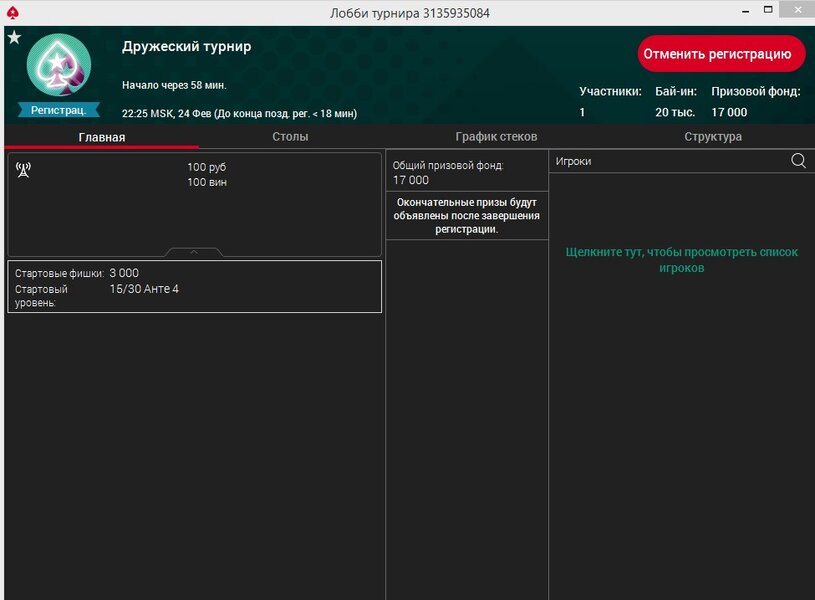
Task: Switch to the Структура tab
Action: pyautogui.click(x=713, y=137)
